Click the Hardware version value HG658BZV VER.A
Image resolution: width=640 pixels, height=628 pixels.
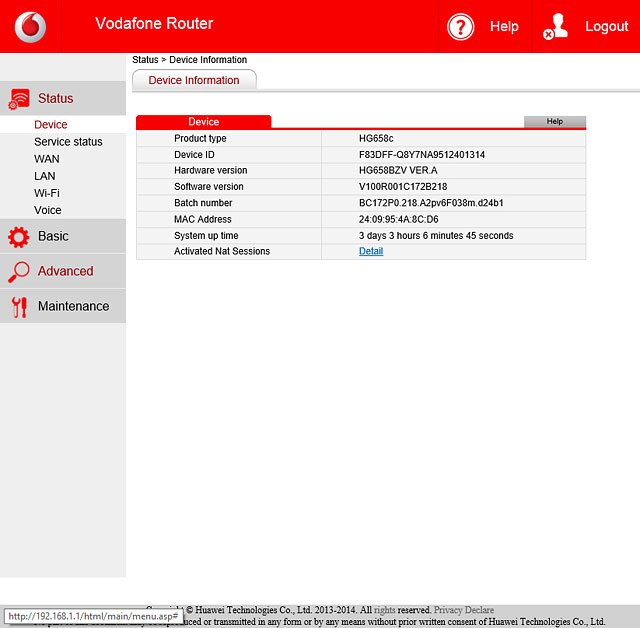(x=398, y=170)
